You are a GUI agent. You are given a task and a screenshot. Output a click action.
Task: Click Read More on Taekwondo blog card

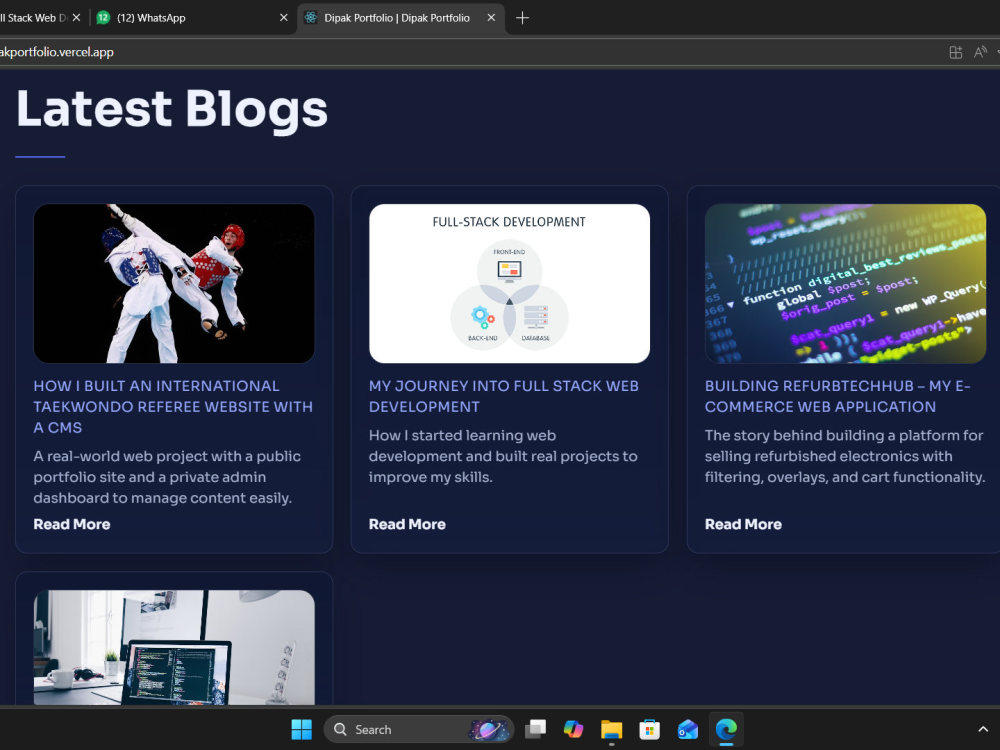pyautogui.click(x=72, y=524)
